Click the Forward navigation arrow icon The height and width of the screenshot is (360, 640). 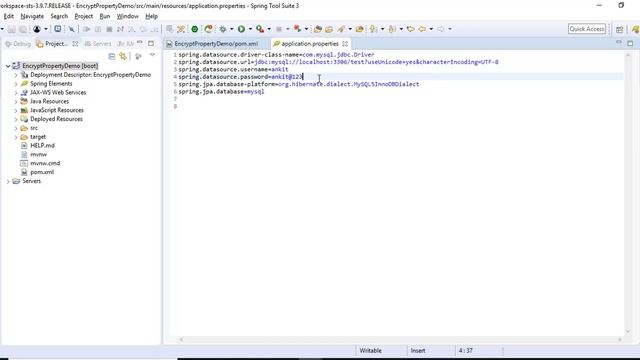click(x=441, y=29)
